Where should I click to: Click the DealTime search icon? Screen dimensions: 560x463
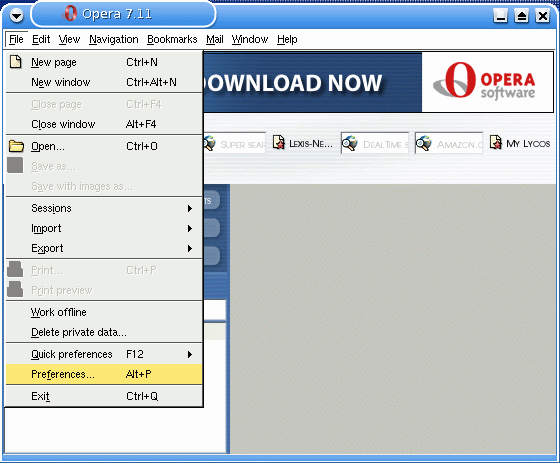[x=350, y=143]
